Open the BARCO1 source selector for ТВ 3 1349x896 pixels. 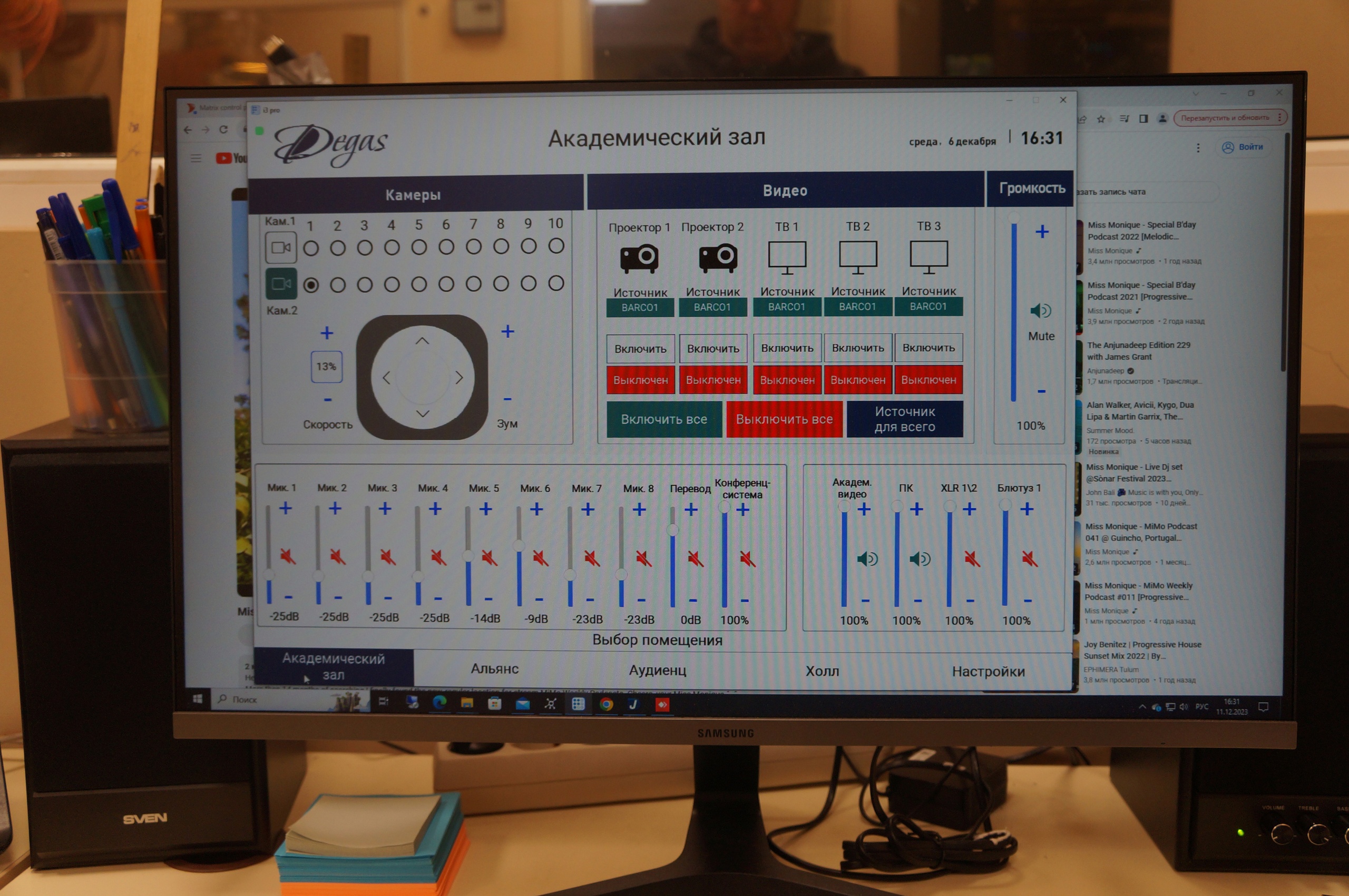[x=928, y=306]
